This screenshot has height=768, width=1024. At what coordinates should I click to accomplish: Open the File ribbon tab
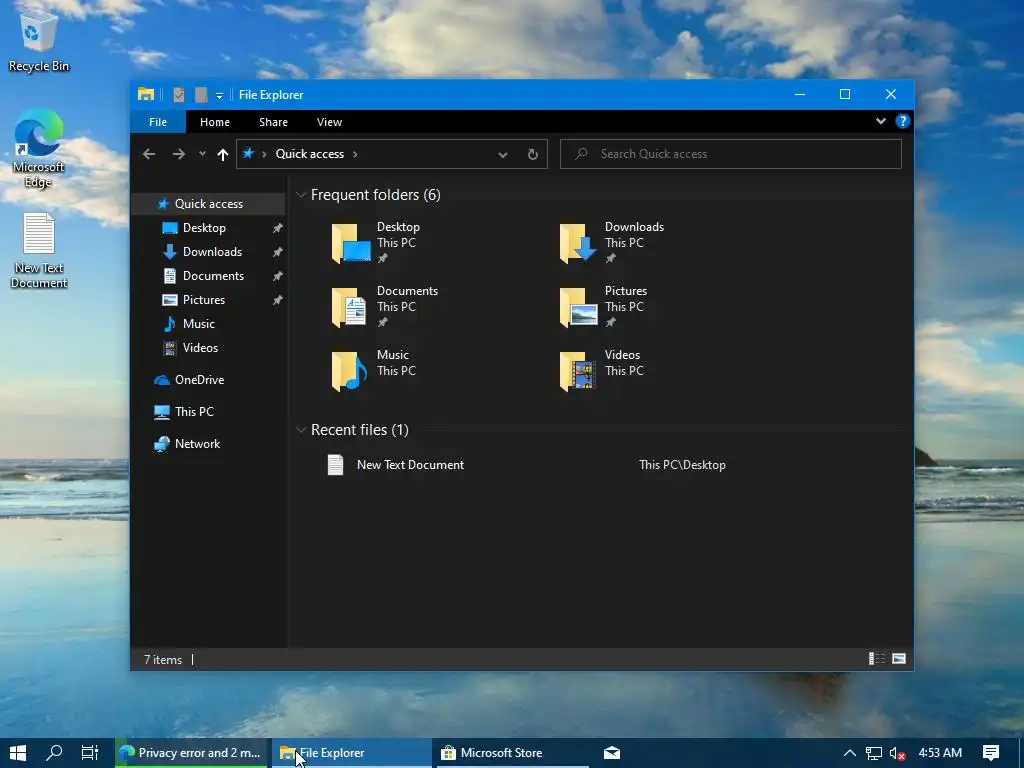coord(158,122)
